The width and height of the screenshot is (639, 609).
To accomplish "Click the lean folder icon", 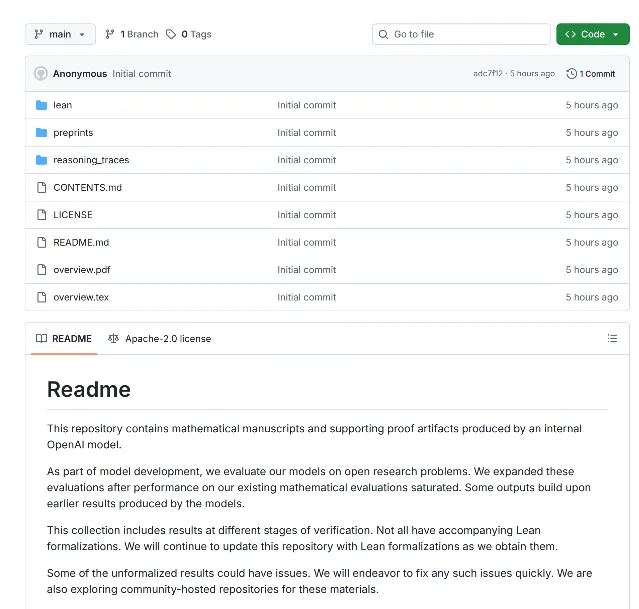I will [x=41, y=105].
